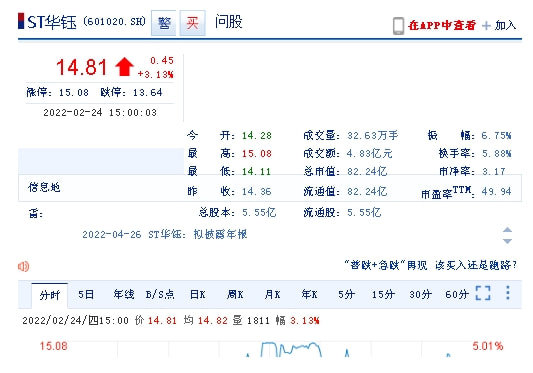533x373 pixels.
Task: Switch to the 年K tab
Action: pyautogui.click(x=309, y=294)
